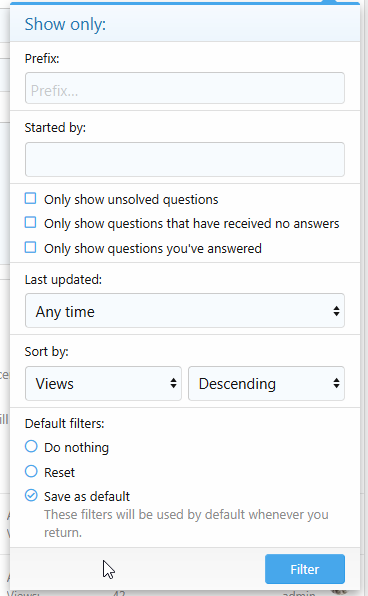
Task: Click the Prefix text input field
Action: coord(185,88)
